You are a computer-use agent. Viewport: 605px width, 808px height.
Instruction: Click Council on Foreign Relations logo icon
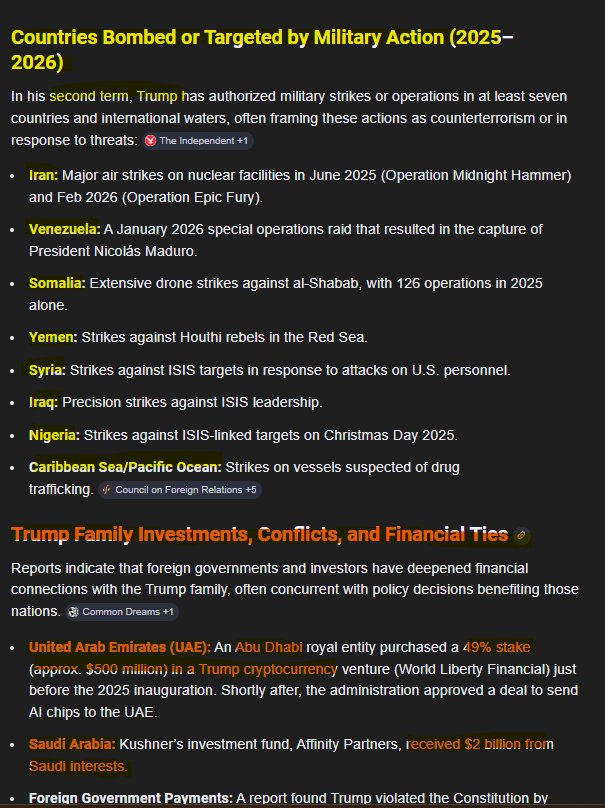pyautogui.click(x=106, y=490)
